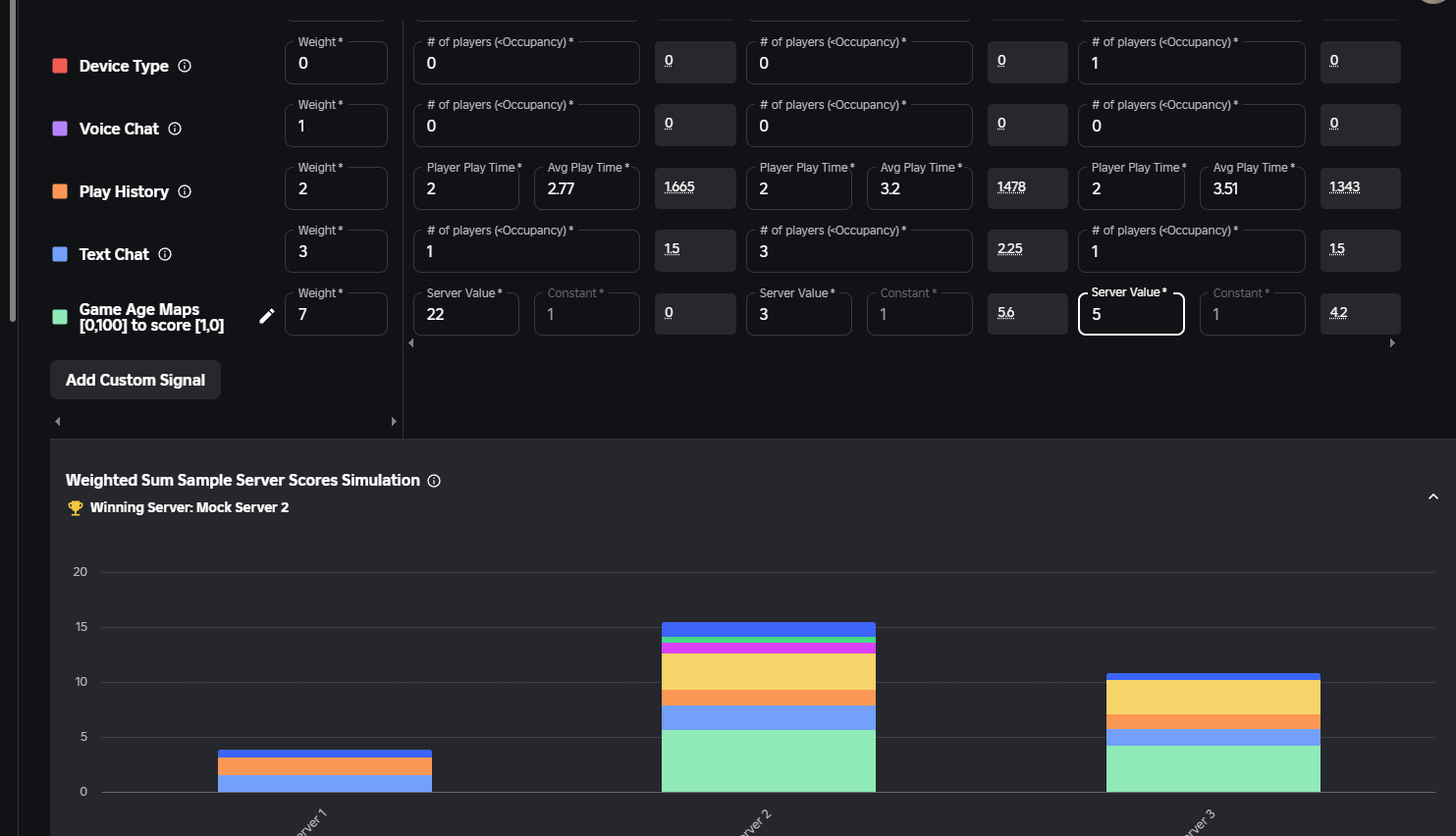This screenshot has width=1456, height=836.
Task: Click the Voice Chat signal label
Action: tap(119, 129)
